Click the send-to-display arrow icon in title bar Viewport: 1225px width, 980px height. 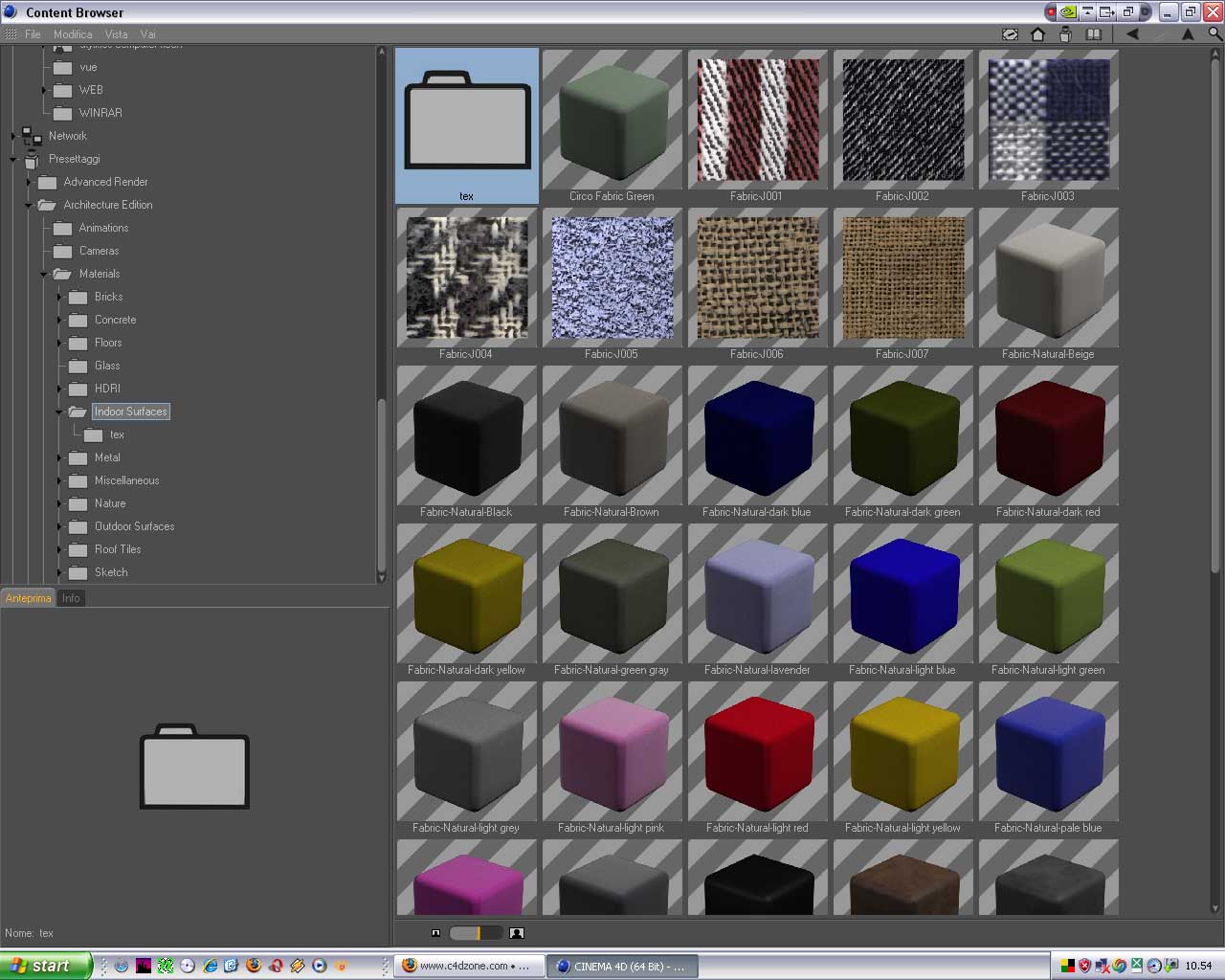[1107, 12]
